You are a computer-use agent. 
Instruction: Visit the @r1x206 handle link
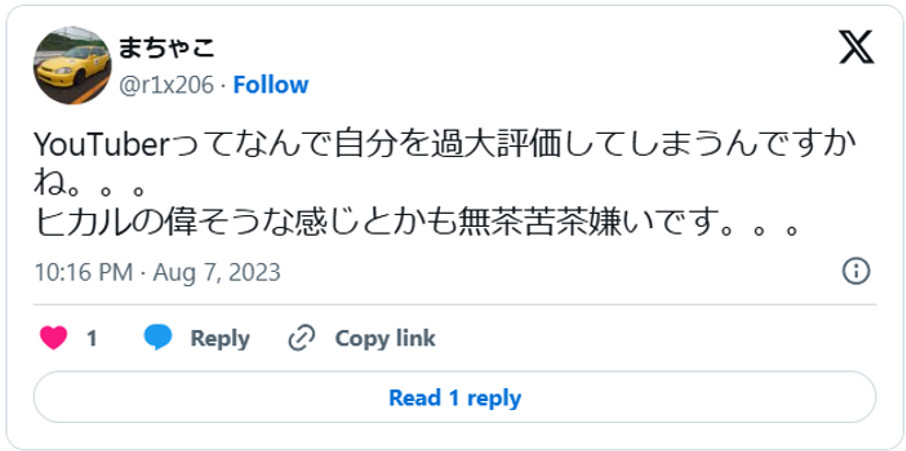pos(166,85)
